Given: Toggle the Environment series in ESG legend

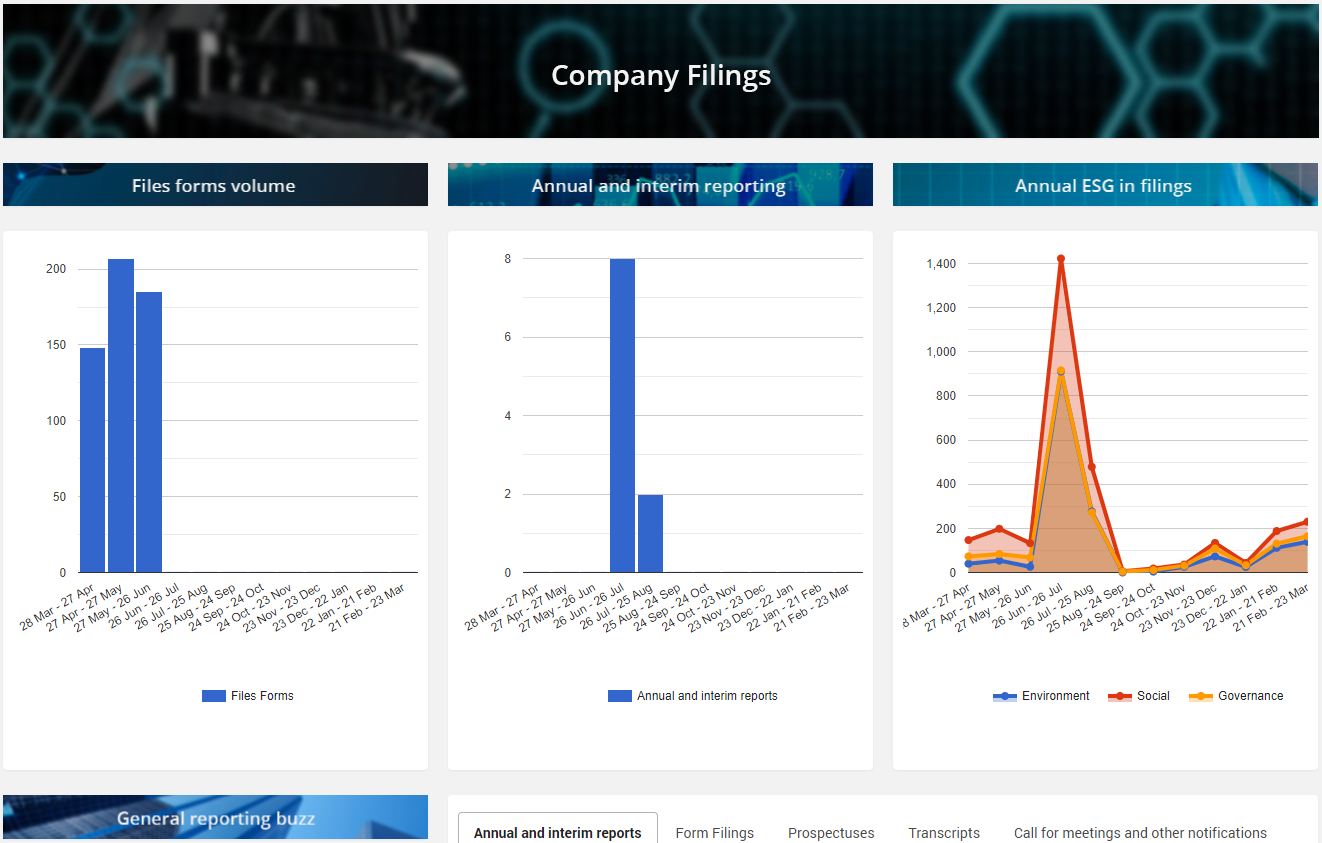Looking at the screenshot, I should (1041, 696).
